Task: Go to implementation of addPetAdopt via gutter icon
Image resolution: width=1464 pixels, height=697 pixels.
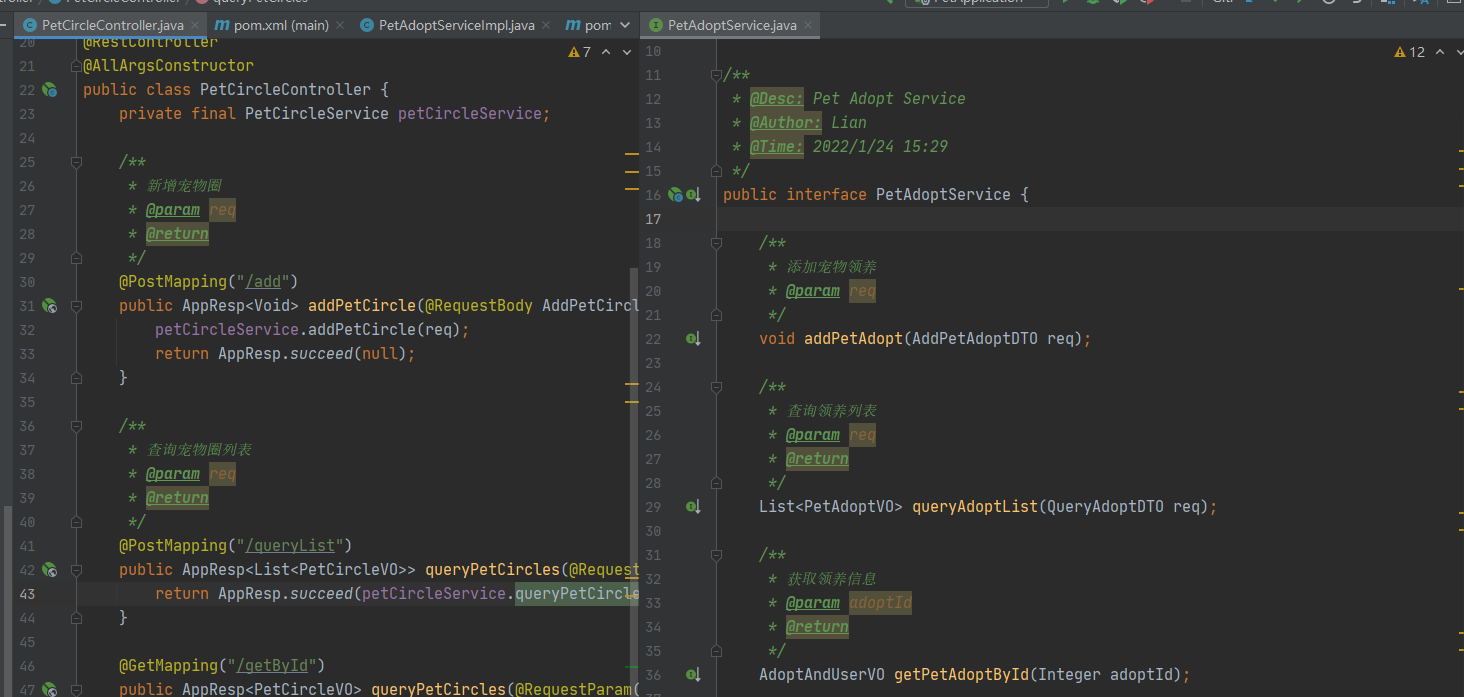Action: coord(694,338)
